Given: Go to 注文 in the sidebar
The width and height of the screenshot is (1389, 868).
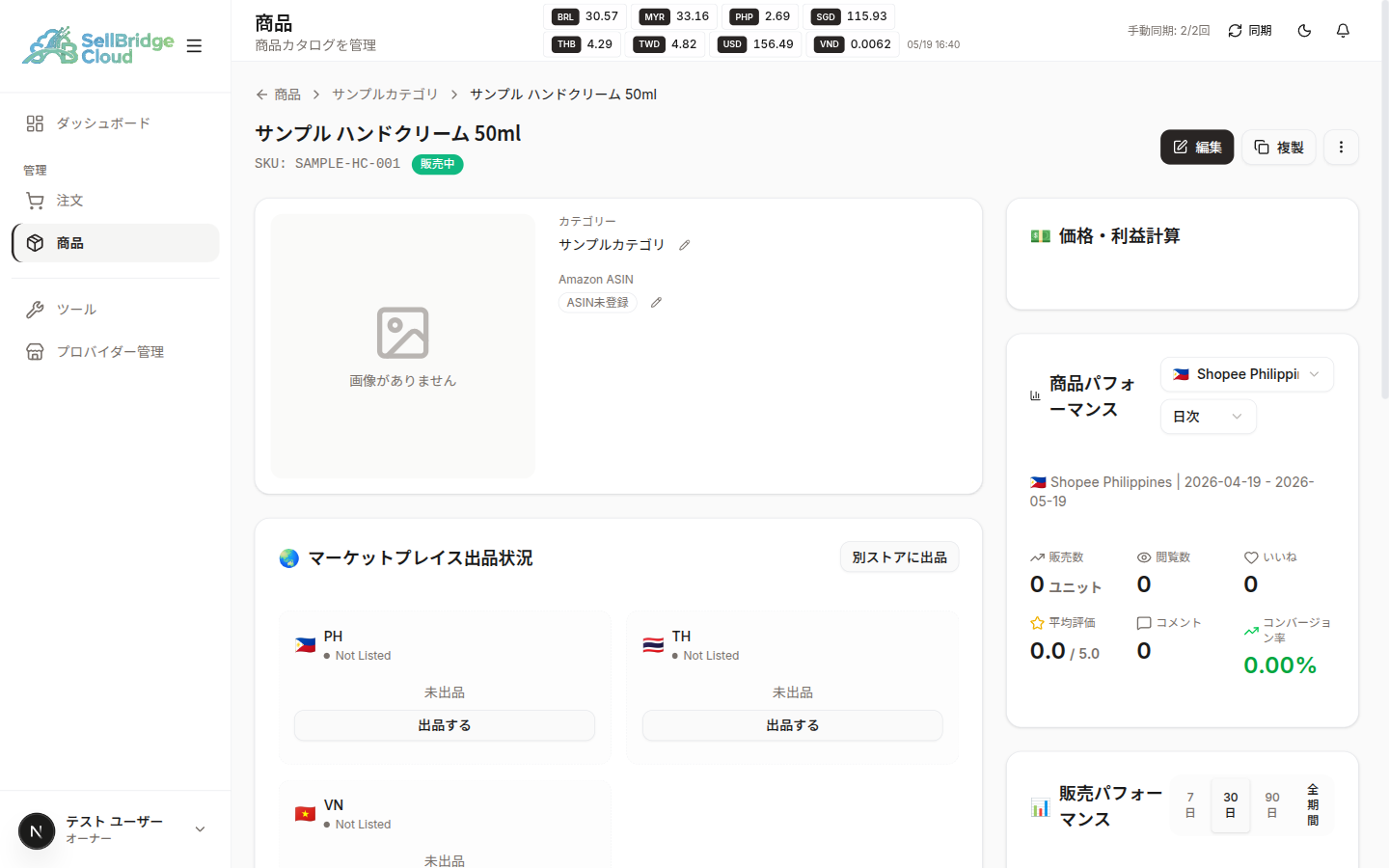Looking at the screenshot, I should tap(115, 201).
